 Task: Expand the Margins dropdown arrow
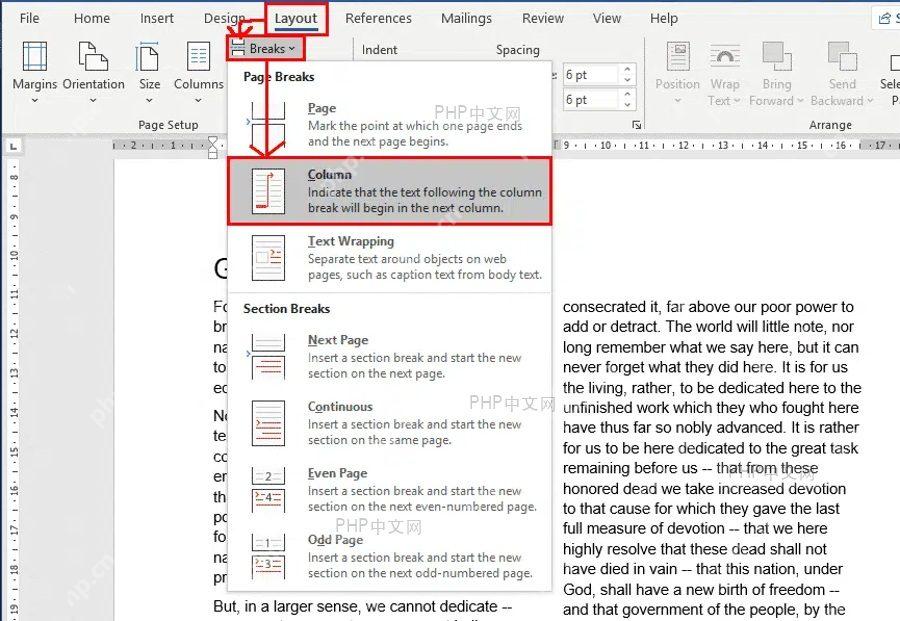[34, 100]
